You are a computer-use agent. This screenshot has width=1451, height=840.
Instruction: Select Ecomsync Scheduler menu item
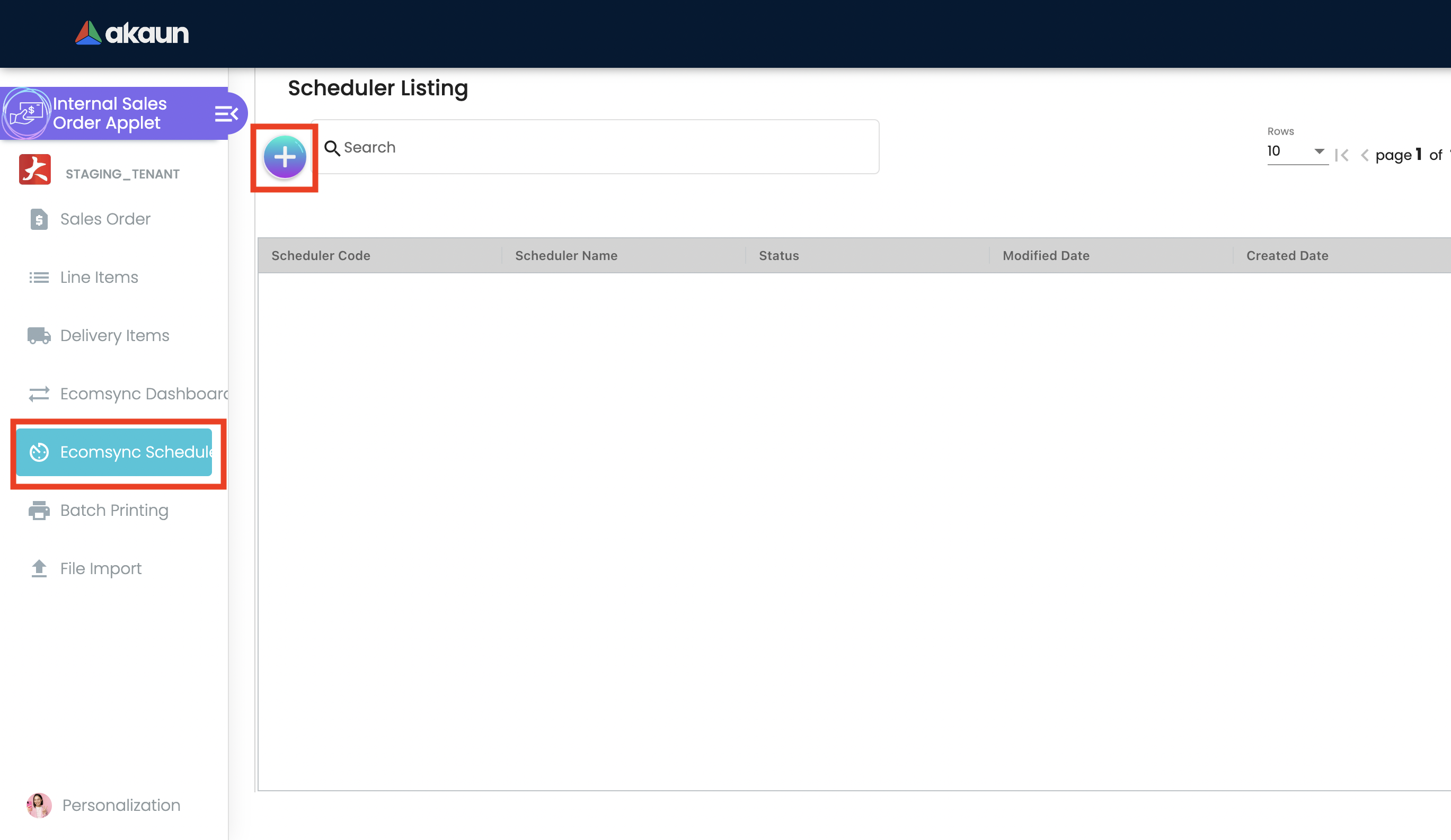pos(114,452)
